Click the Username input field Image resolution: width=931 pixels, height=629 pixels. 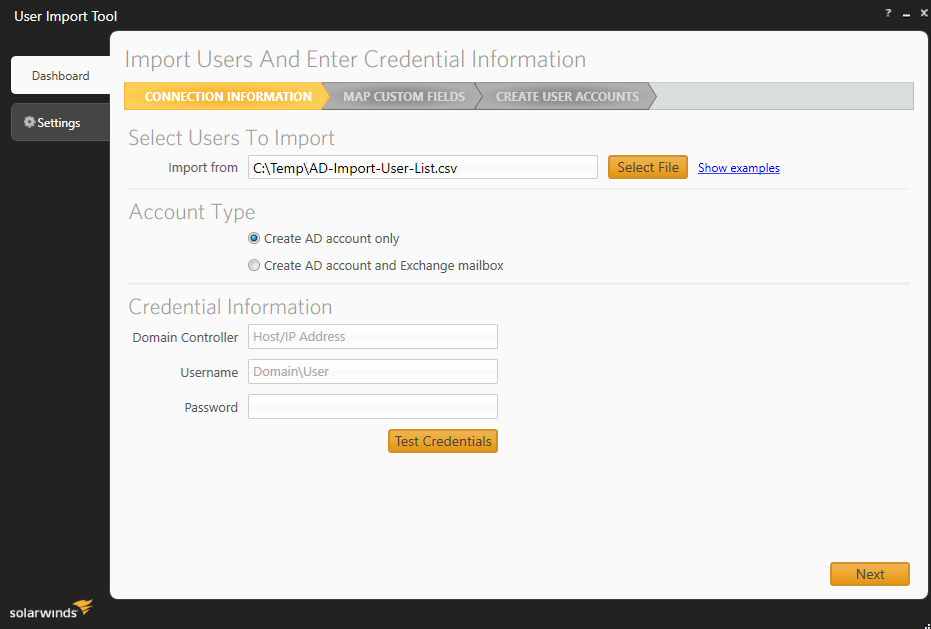tap(373, 372)
